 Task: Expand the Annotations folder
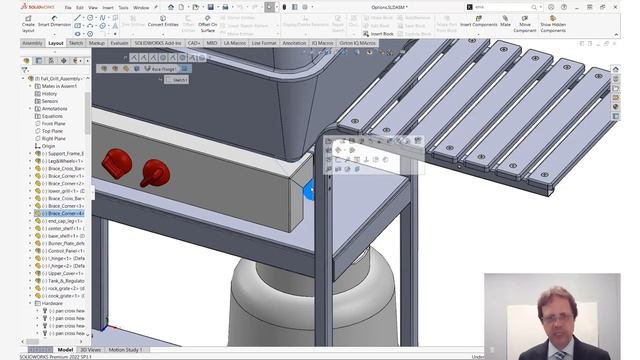click(x=30, y=109)
